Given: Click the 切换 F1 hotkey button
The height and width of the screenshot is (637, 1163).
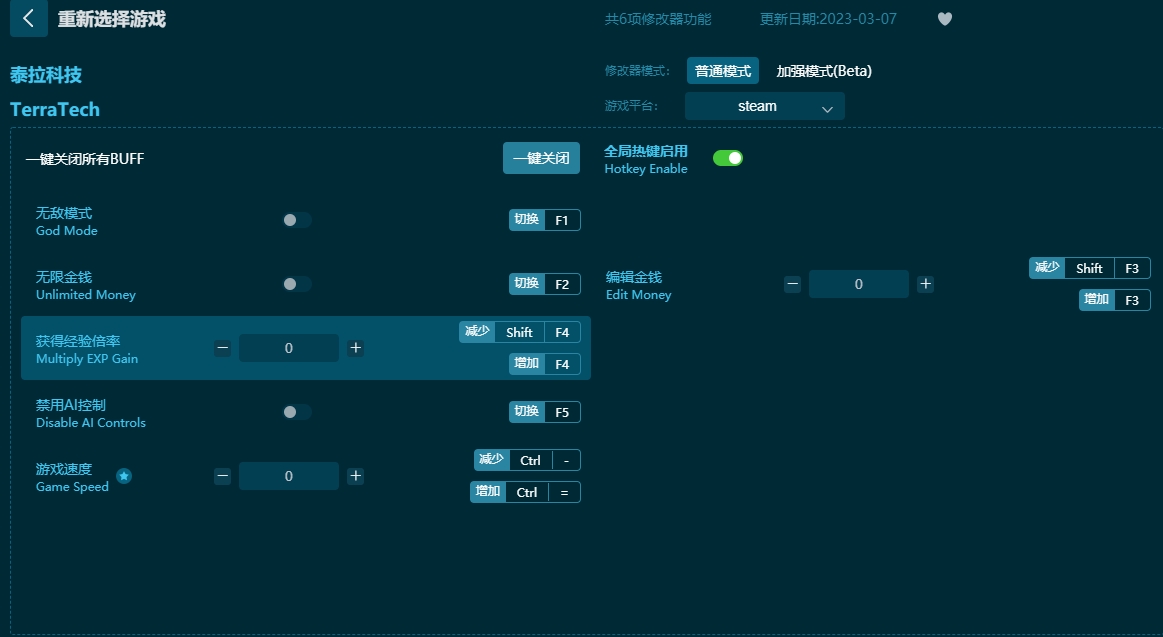Looking at the screenshot, I should point(544,220).
